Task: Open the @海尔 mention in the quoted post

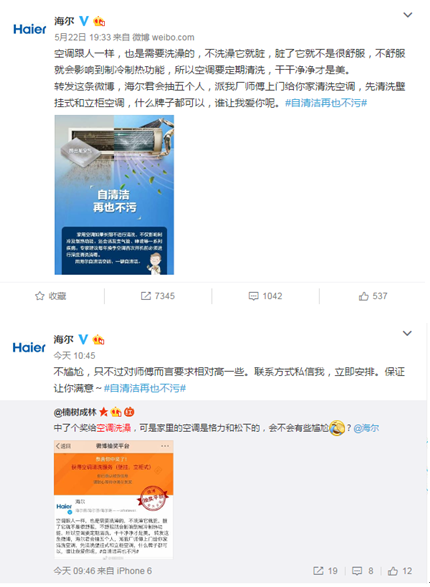Action: (366, 428)
